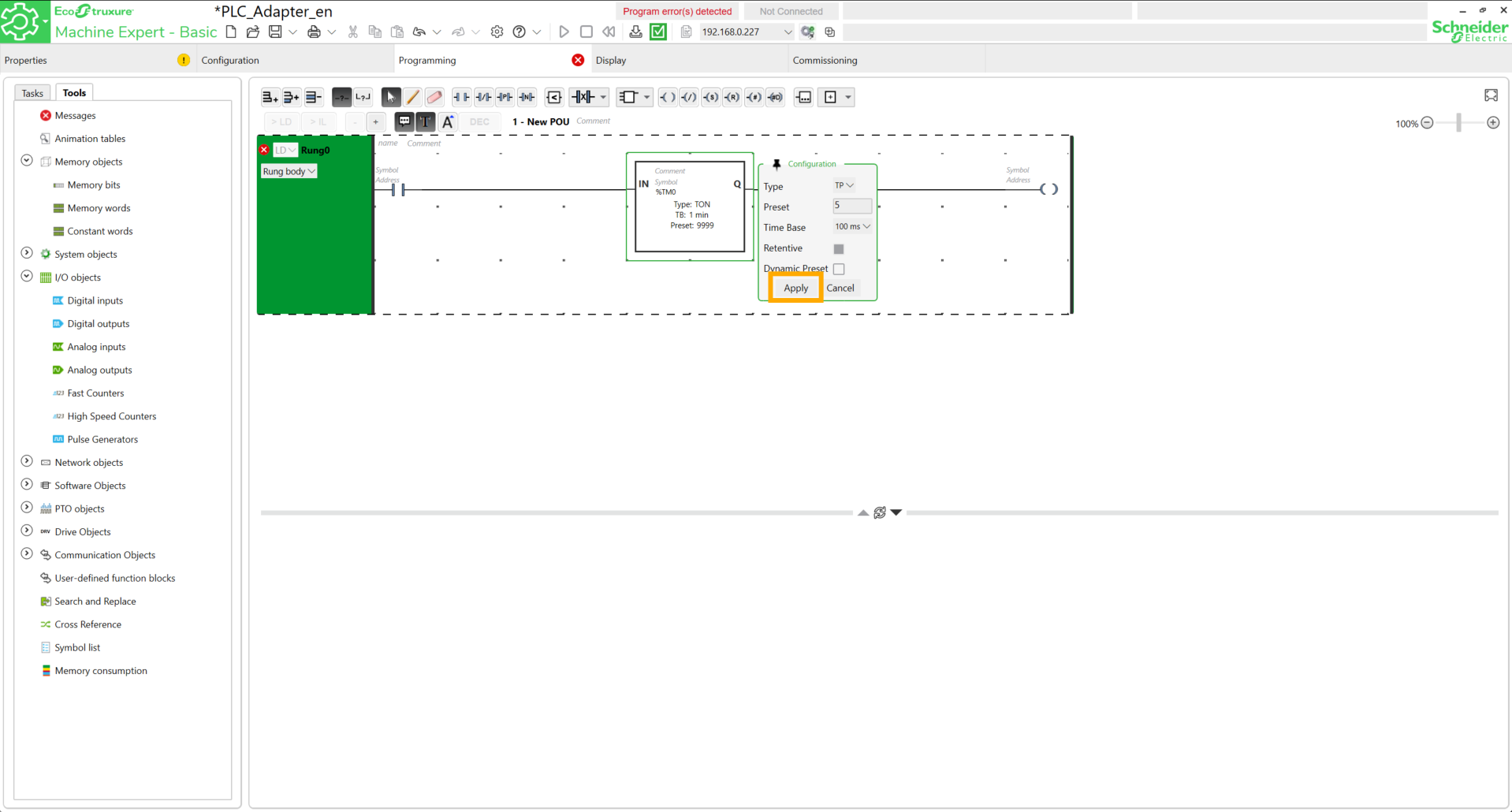Insert a Reset coil element
Screen dimensions: 1512x812
732,97
